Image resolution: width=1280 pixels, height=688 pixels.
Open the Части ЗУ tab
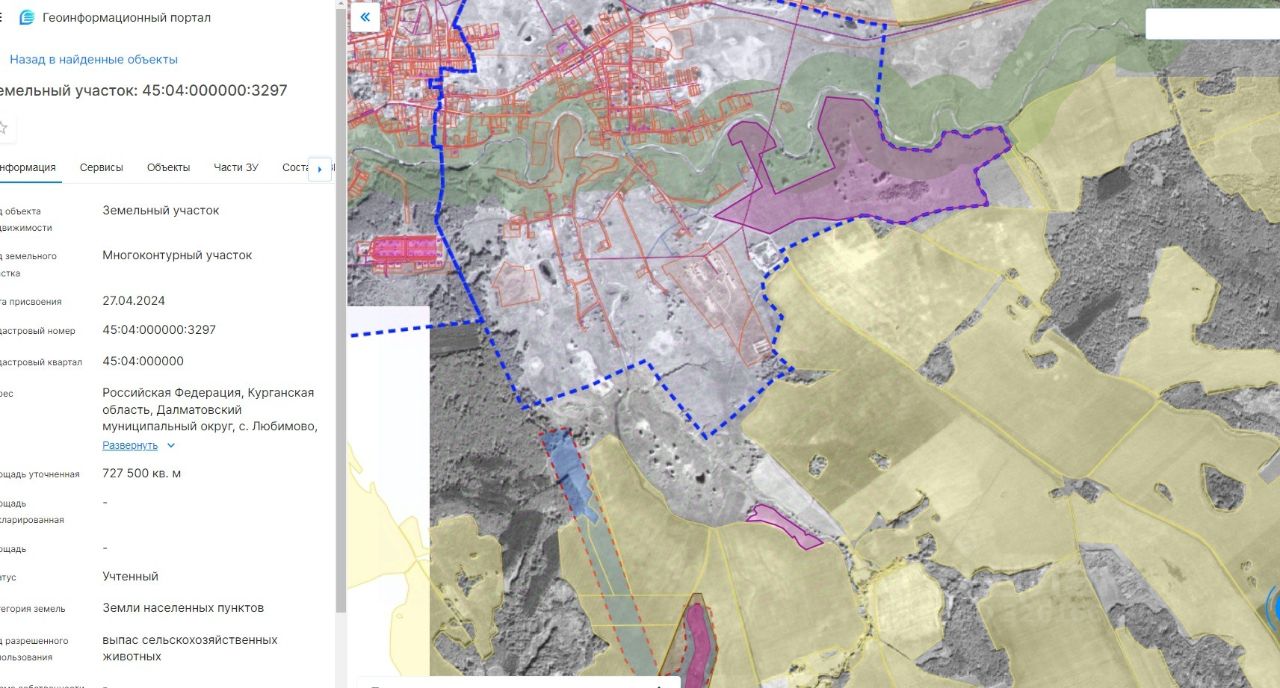coord(236,167)
